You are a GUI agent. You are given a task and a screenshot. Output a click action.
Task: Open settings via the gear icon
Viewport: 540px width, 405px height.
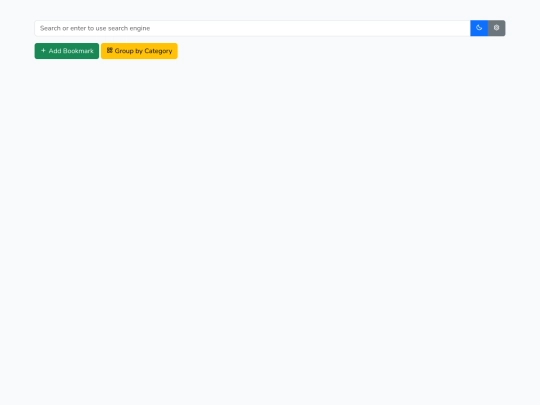click(x=497, y=28)
